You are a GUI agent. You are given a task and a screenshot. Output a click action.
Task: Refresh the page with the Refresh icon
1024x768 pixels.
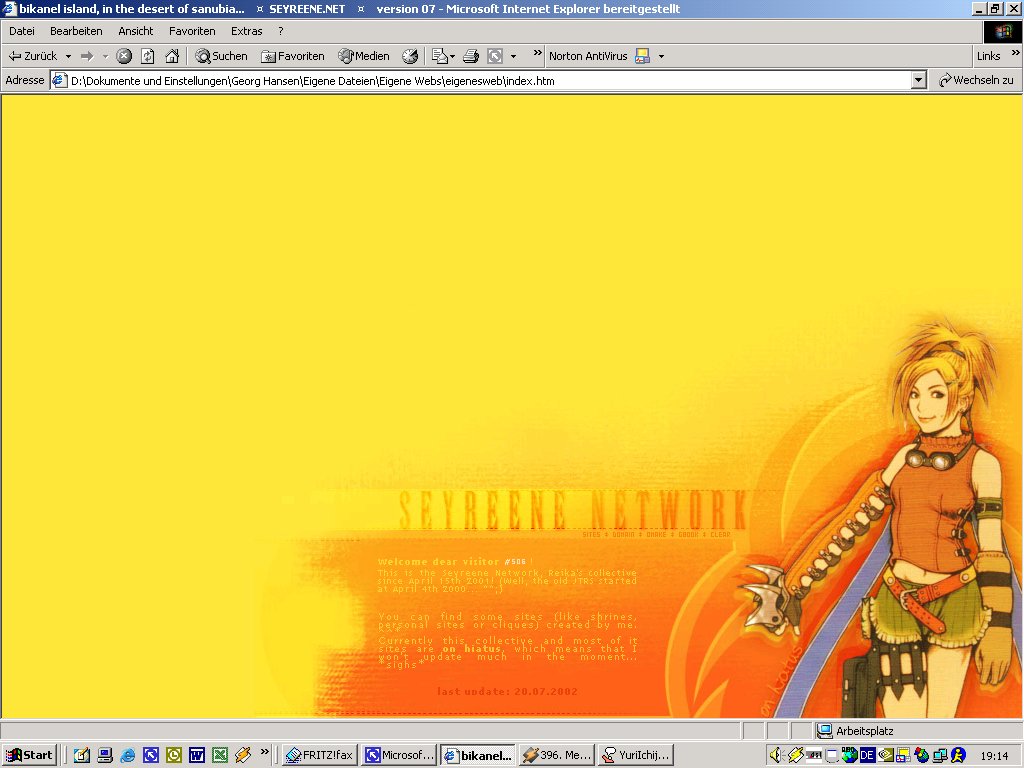pos(148,56)
